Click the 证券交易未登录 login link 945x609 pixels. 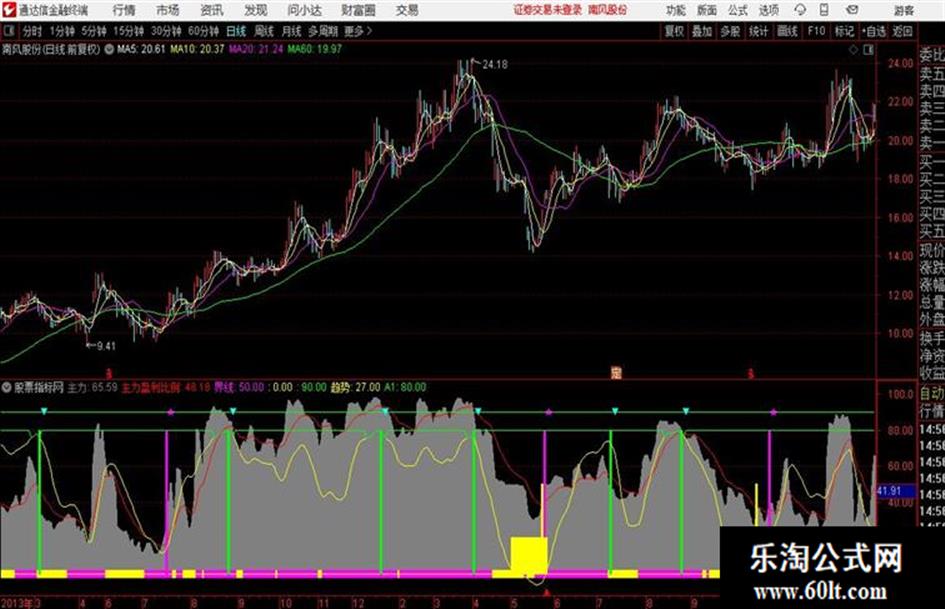coord(547,10)
